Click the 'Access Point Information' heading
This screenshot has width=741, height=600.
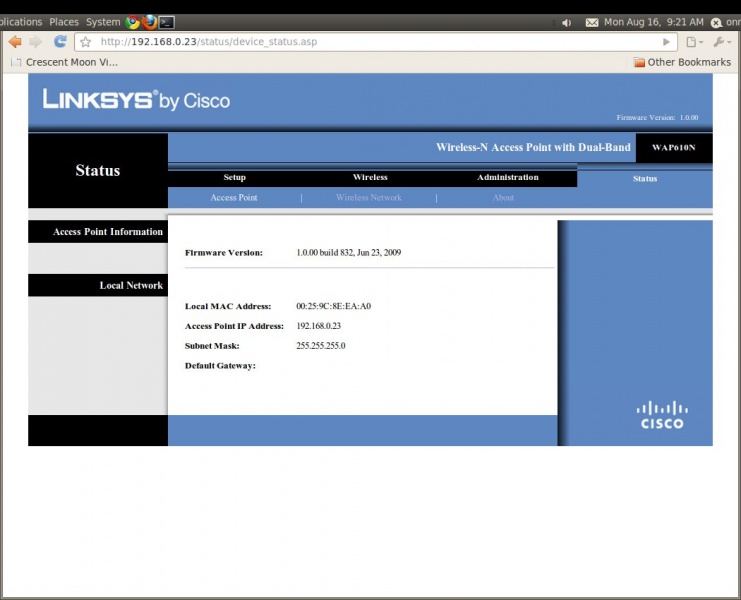tap(108, 232)
